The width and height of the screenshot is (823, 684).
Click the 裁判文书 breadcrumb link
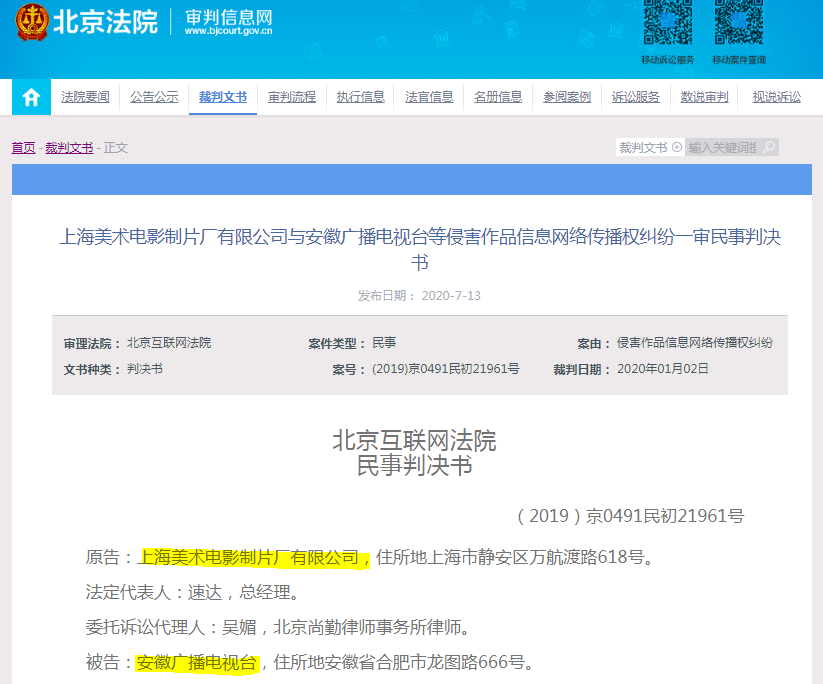click(x=69, y=148)
